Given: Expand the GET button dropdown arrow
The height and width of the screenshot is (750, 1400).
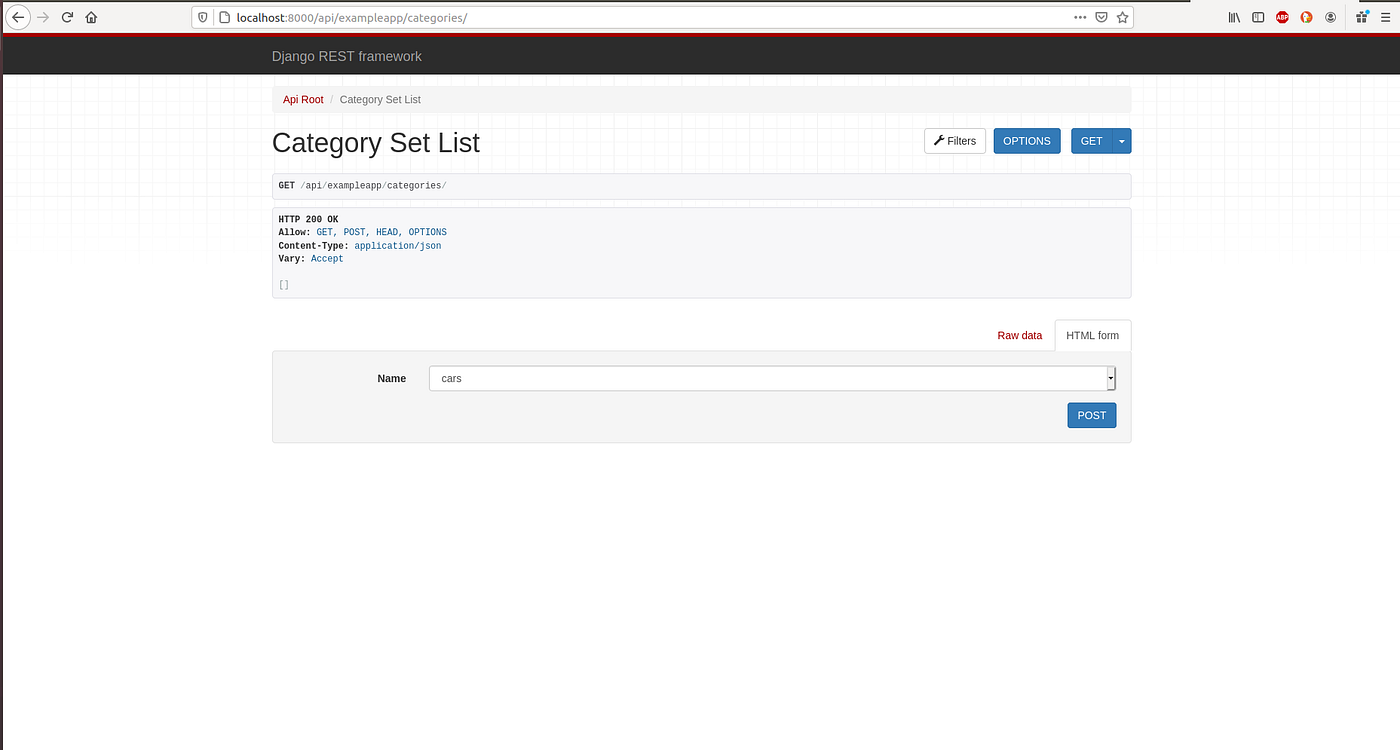Looking at the screenshot, I should tap(1121, 141).
